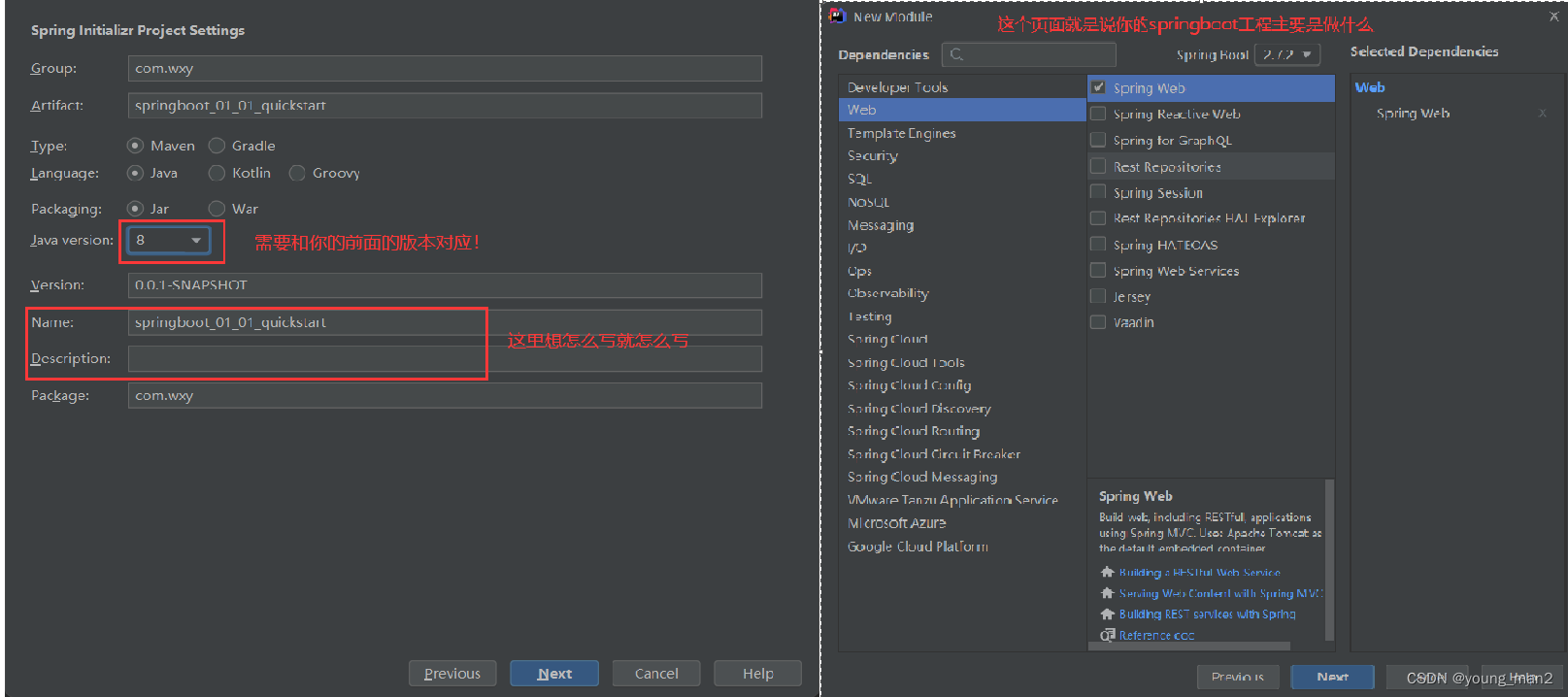This screenshot has height=697, width=1568.
Task: Choose Java as the language
Action: pos(135,173)
